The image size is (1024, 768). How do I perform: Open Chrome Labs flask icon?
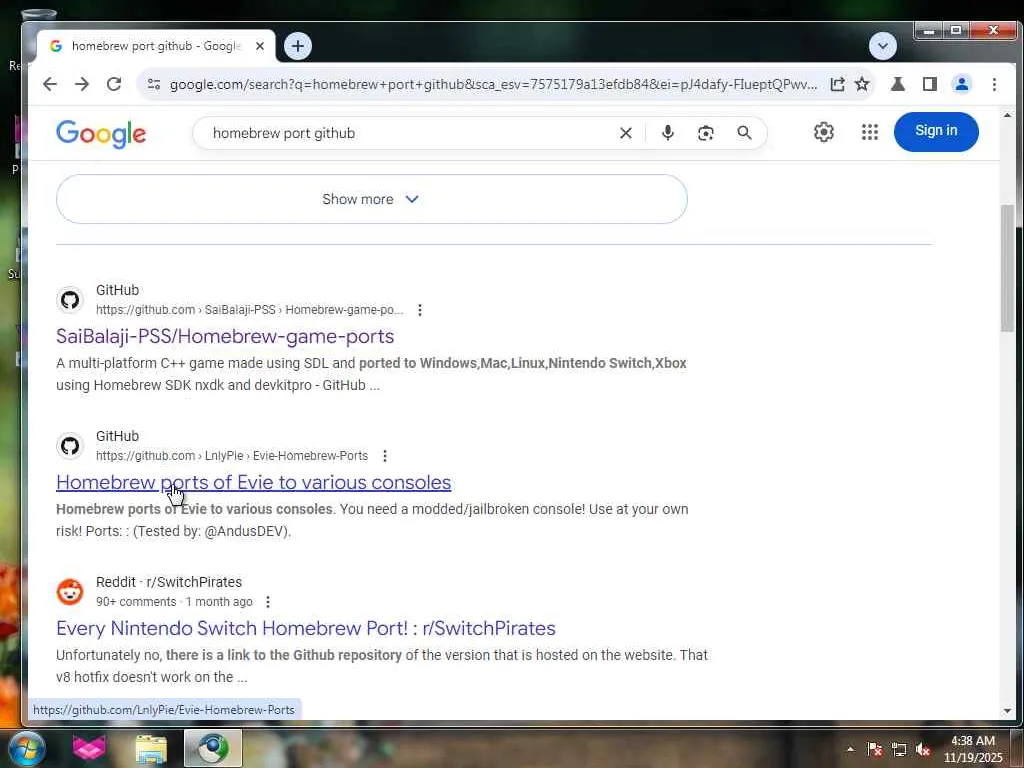897,84
